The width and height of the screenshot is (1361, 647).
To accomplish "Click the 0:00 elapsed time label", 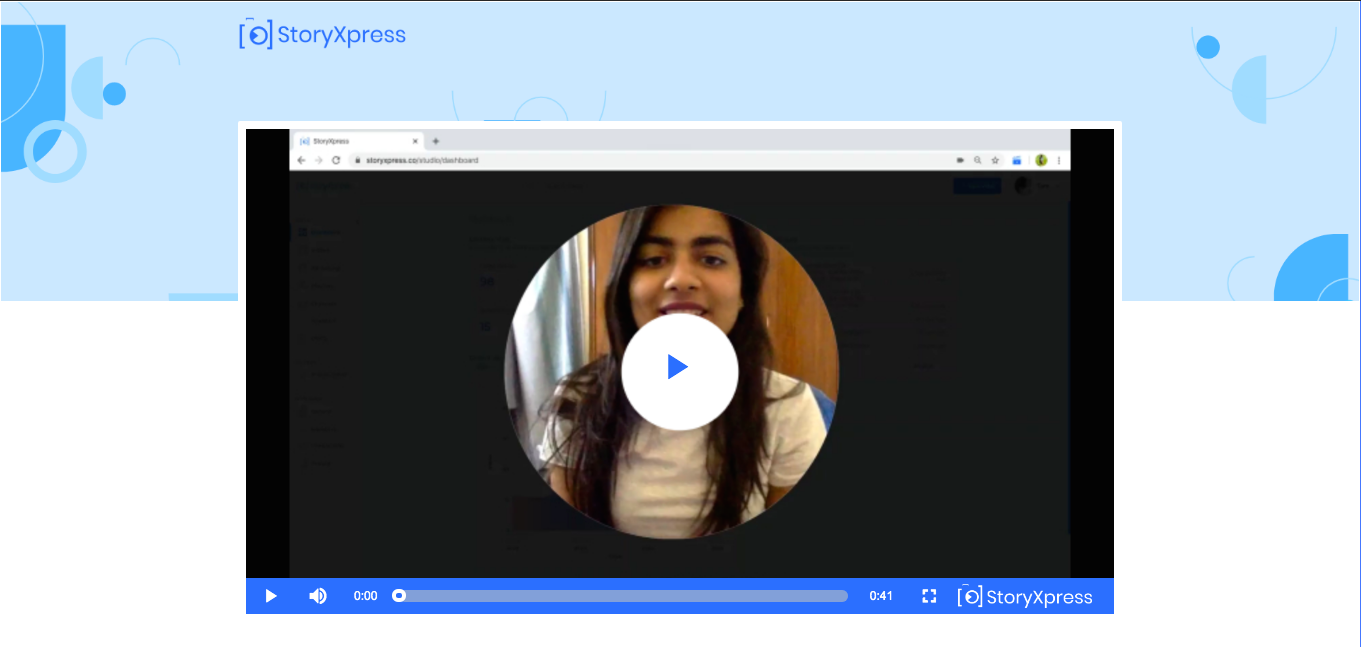I will pos(366,596).
